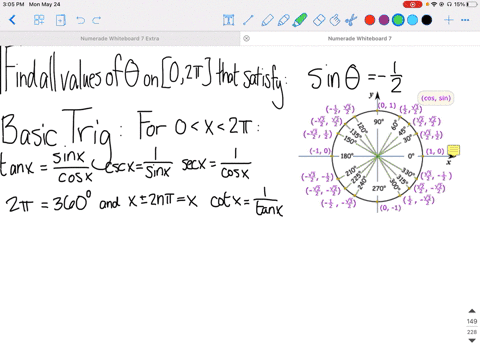Tap the current page number 149

472,321
